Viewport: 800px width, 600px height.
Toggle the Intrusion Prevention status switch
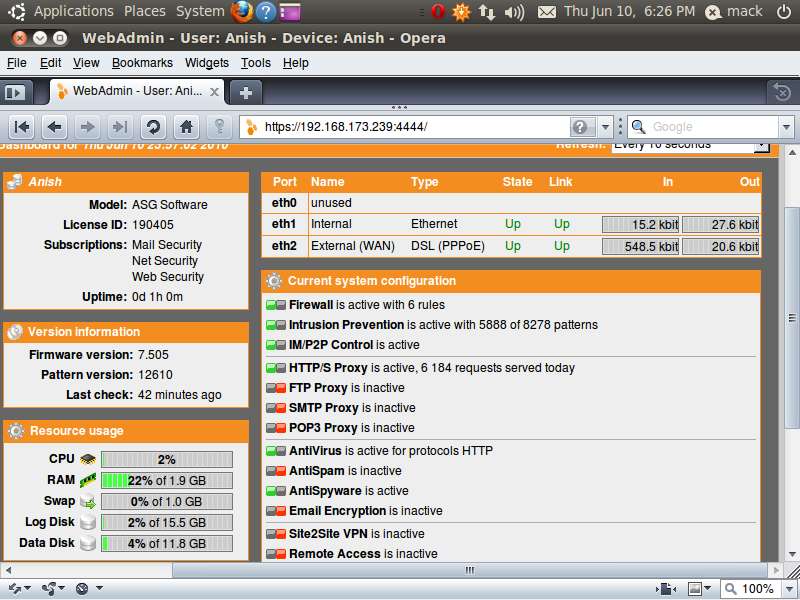tap(276, 325)
